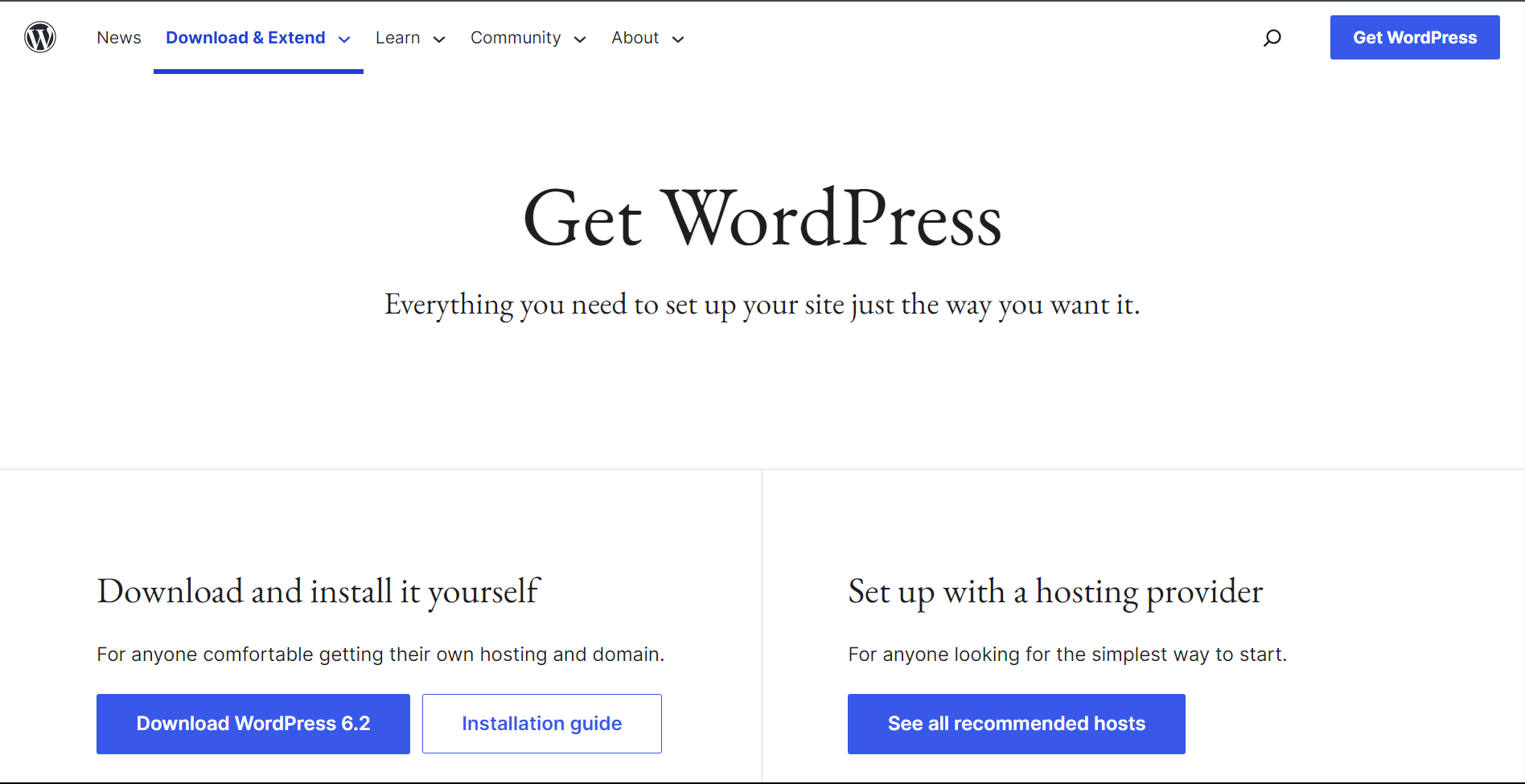Open the News menu item
Screen dimensions: 1525x784
click(119, 38)
